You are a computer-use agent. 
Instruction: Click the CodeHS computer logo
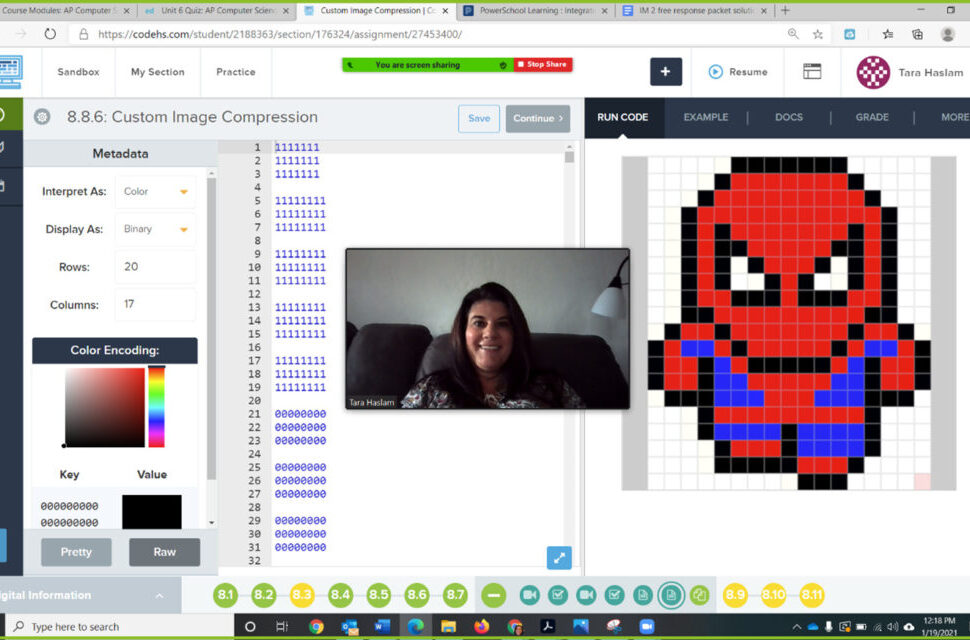pyautogui.click(x=10, y=72)
